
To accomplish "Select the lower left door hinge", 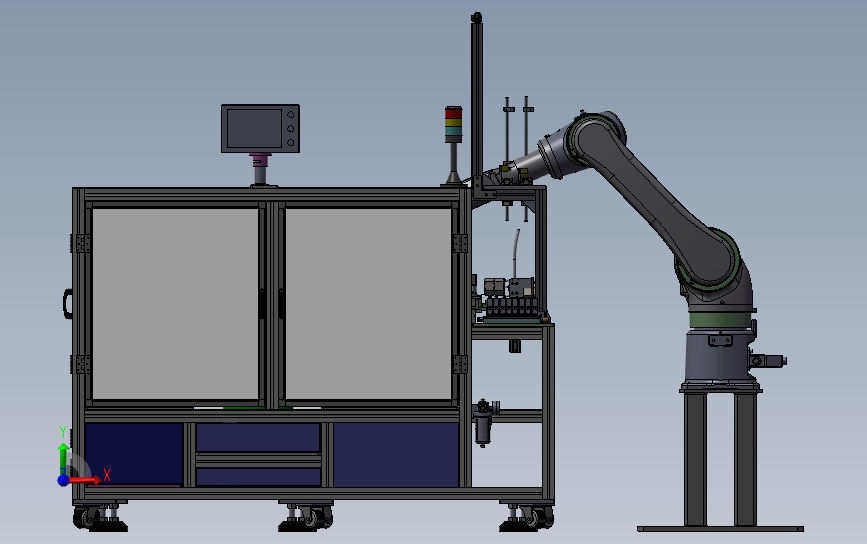I will [x=81, y=364].
